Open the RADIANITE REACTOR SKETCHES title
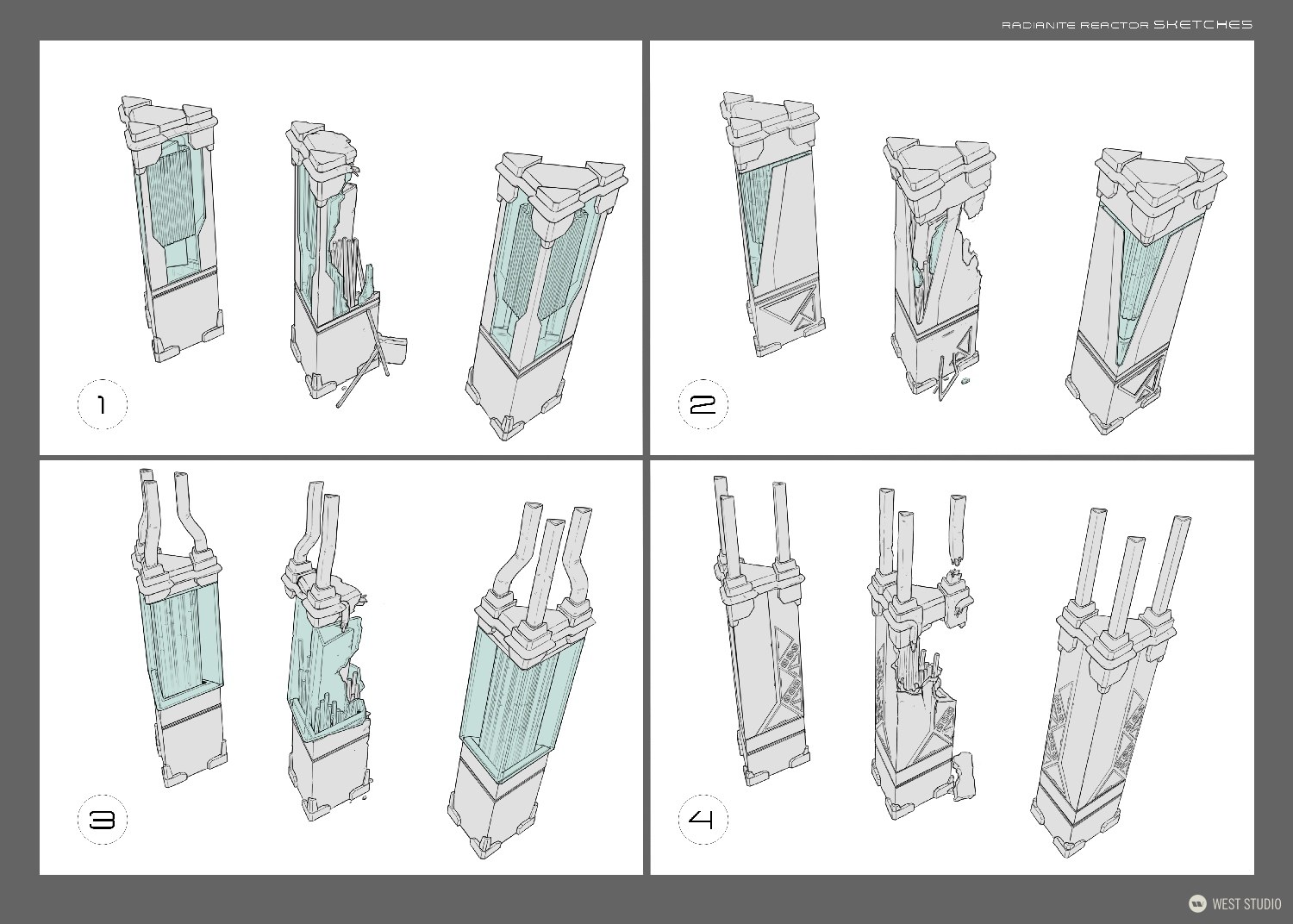The image size is (1293, 924). [1129, 26]
